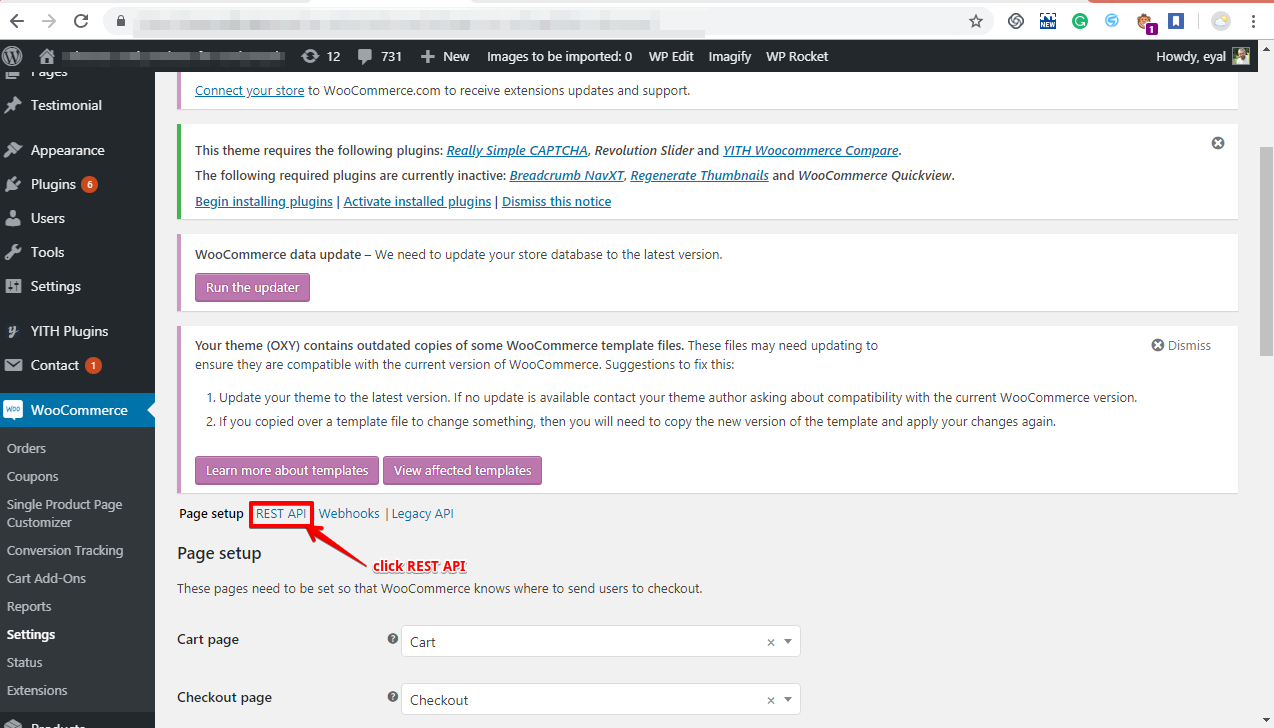Image resolution: width=1274 pixels, height=728 pixels.
Task: Open the WP Rocket admin bar menu
Action: pyautogui.click(x=797, y=56)
